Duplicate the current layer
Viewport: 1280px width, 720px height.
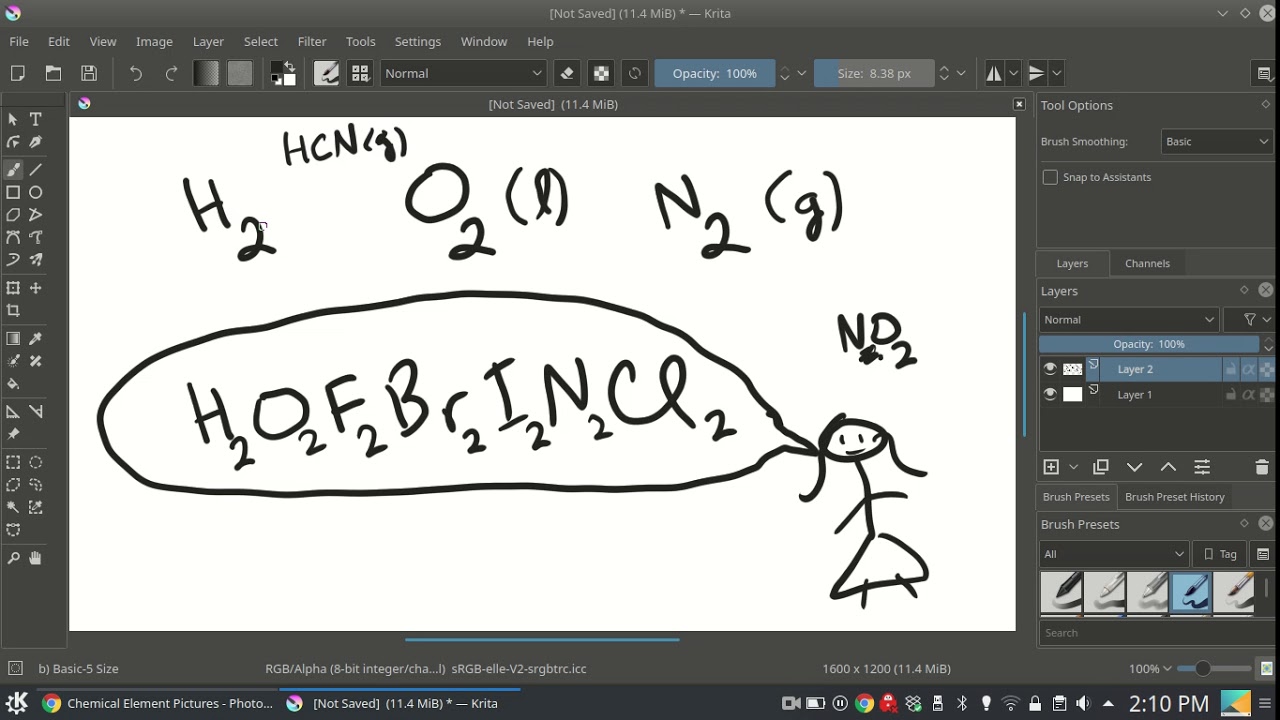1101,467
